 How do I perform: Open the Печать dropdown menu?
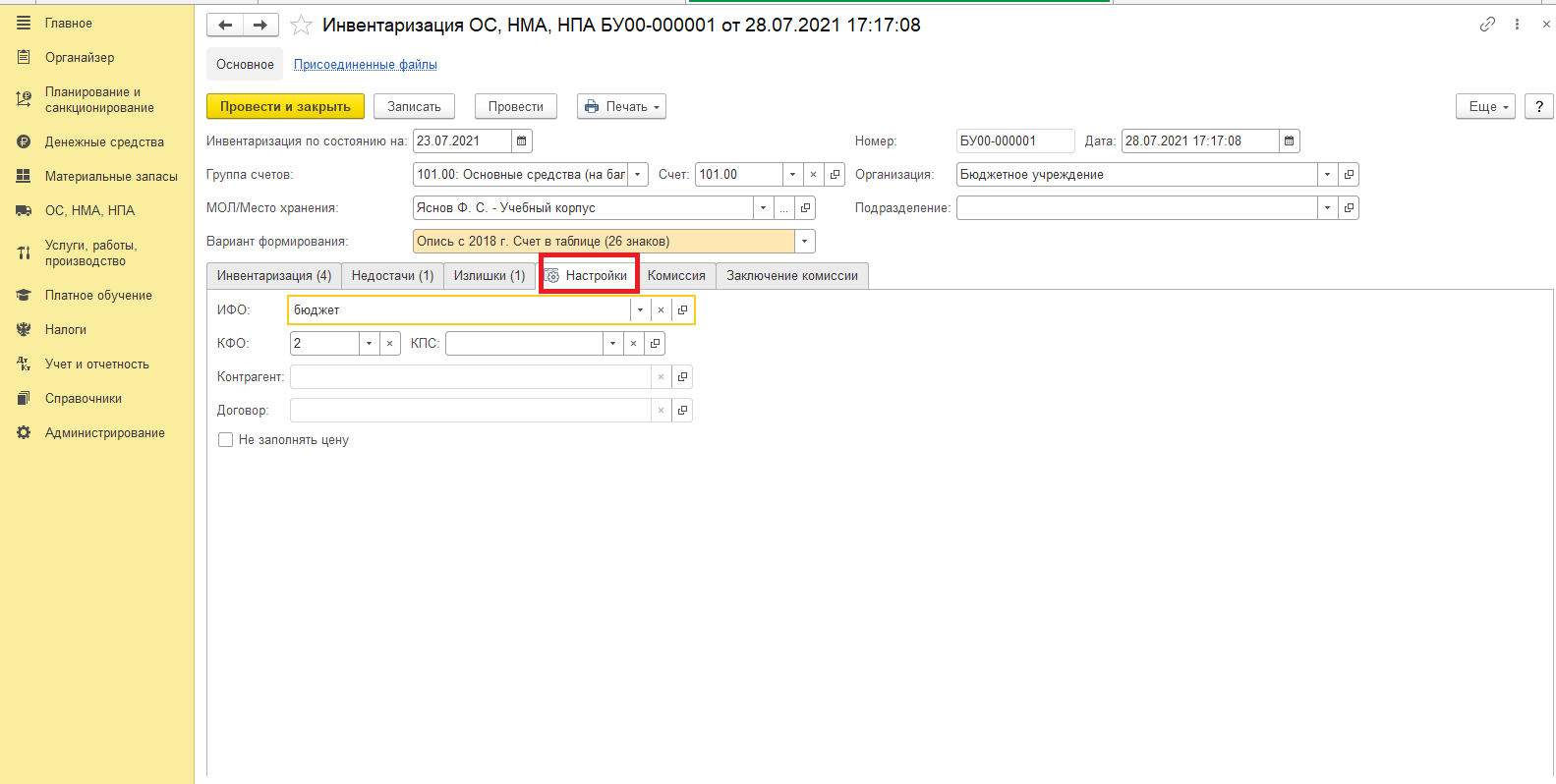[621, 107]
